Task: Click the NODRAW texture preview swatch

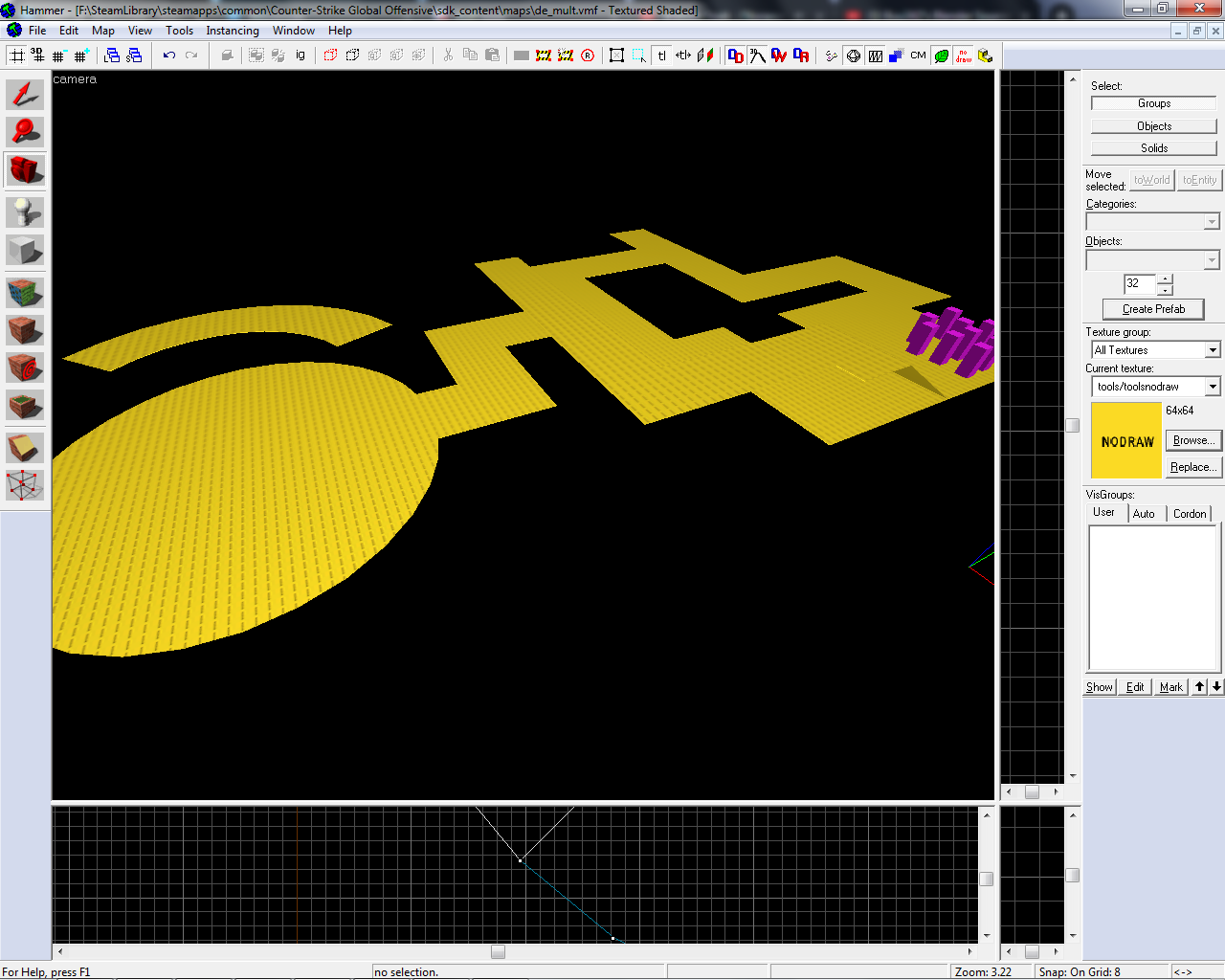Action: (x=1126, y=440)
